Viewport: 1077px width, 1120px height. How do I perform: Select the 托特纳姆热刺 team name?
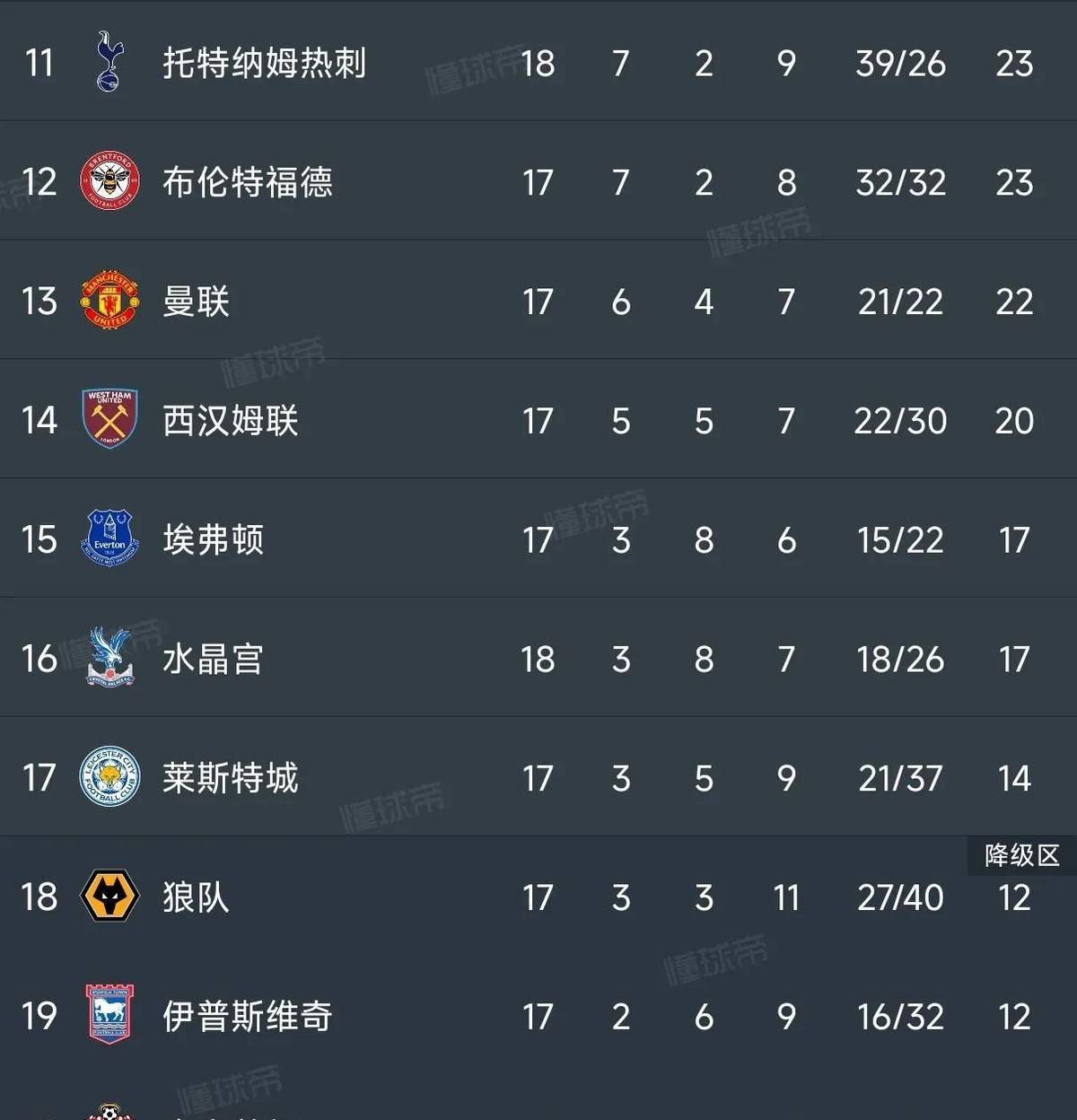[265, 62]
